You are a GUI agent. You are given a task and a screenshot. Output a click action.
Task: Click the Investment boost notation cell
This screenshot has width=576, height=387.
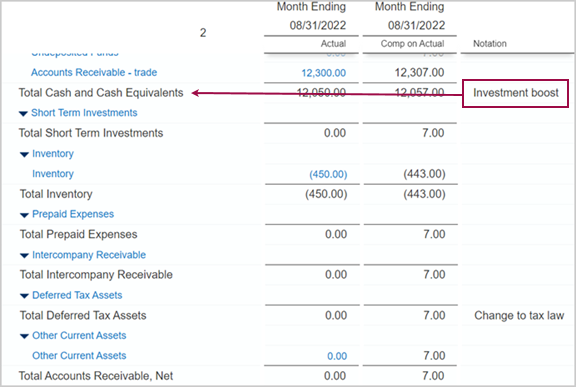515,93
